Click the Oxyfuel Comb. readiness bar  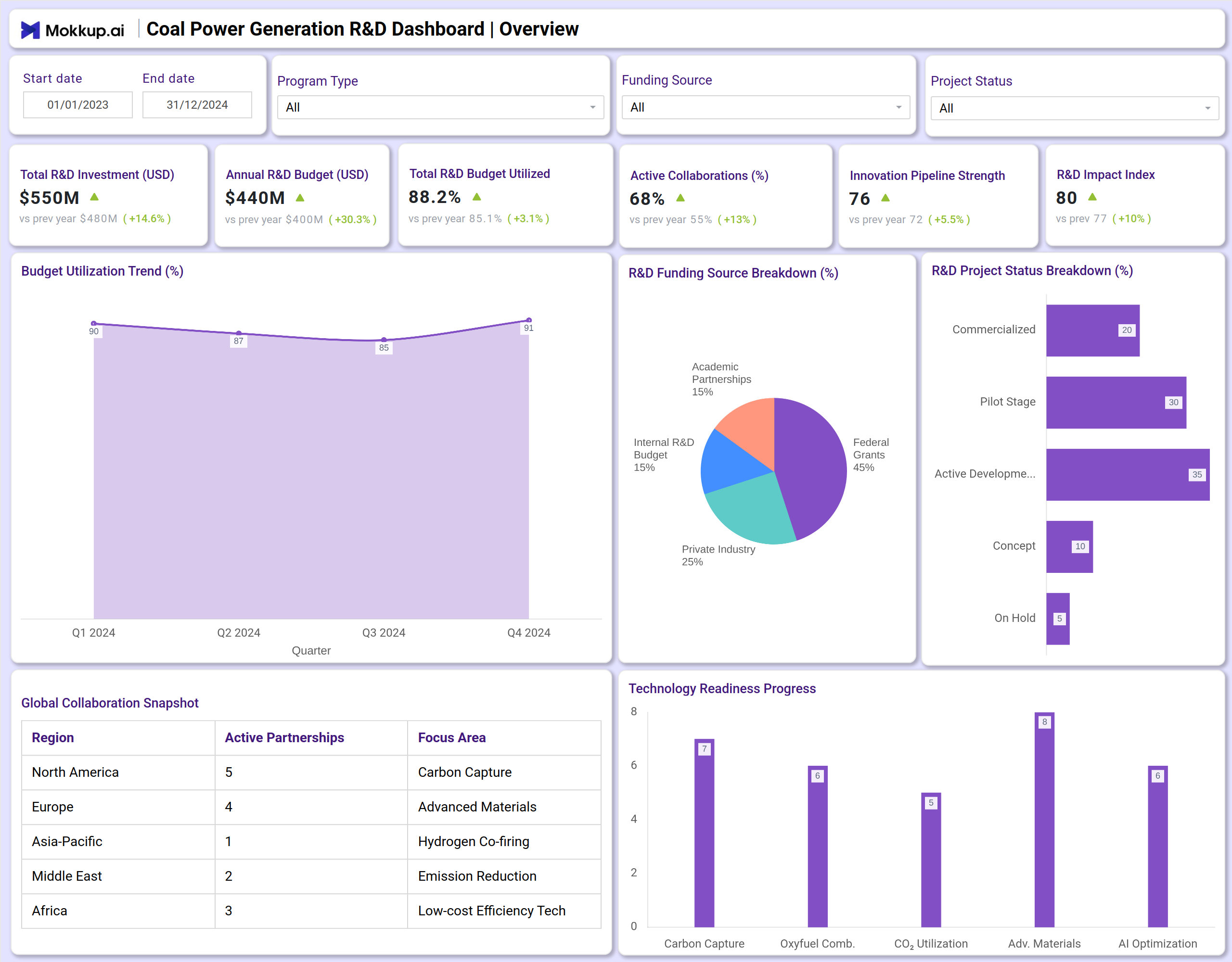tap(817, 847)
